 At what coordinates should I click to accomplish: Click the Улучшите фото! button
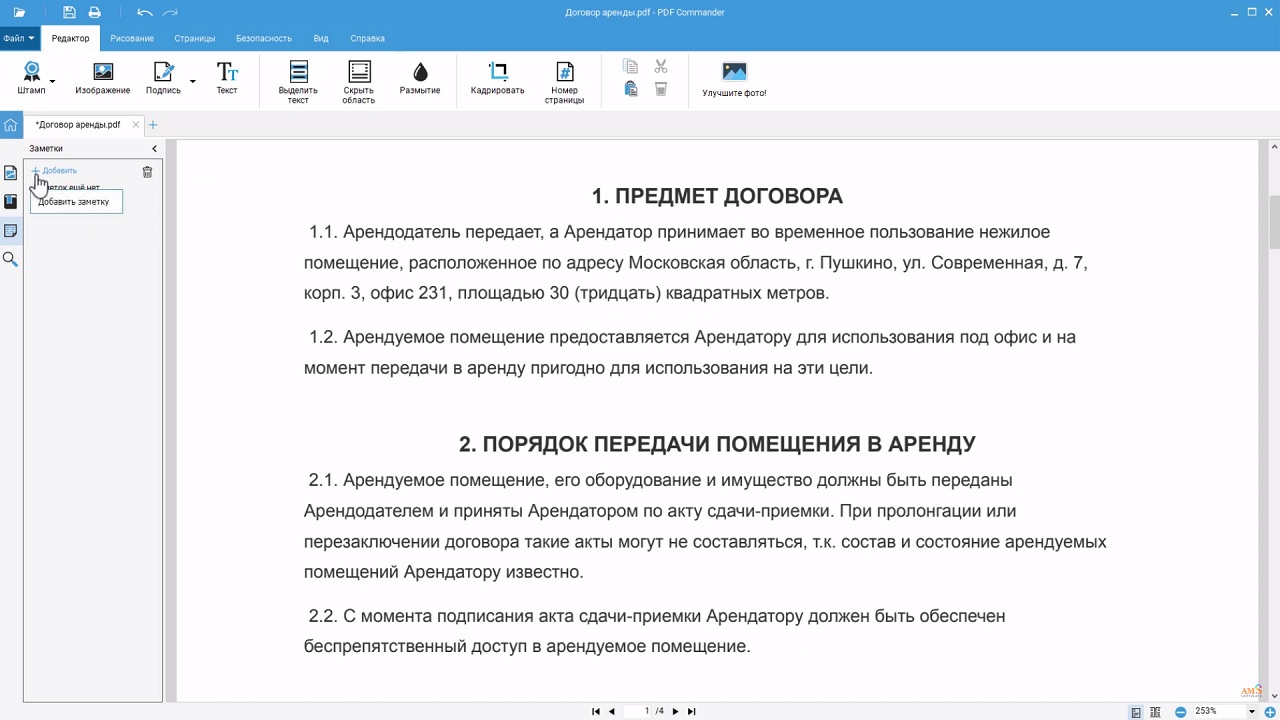point(734,80)
